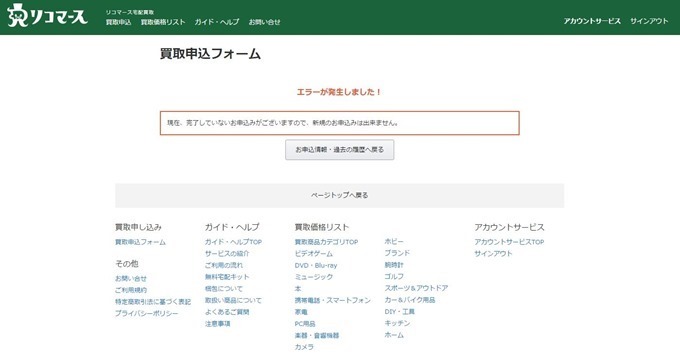Viewport: 680px width, 361px height.
Task: Click お申込情報・過去の履歴へ戻る button
Action: 340,150
